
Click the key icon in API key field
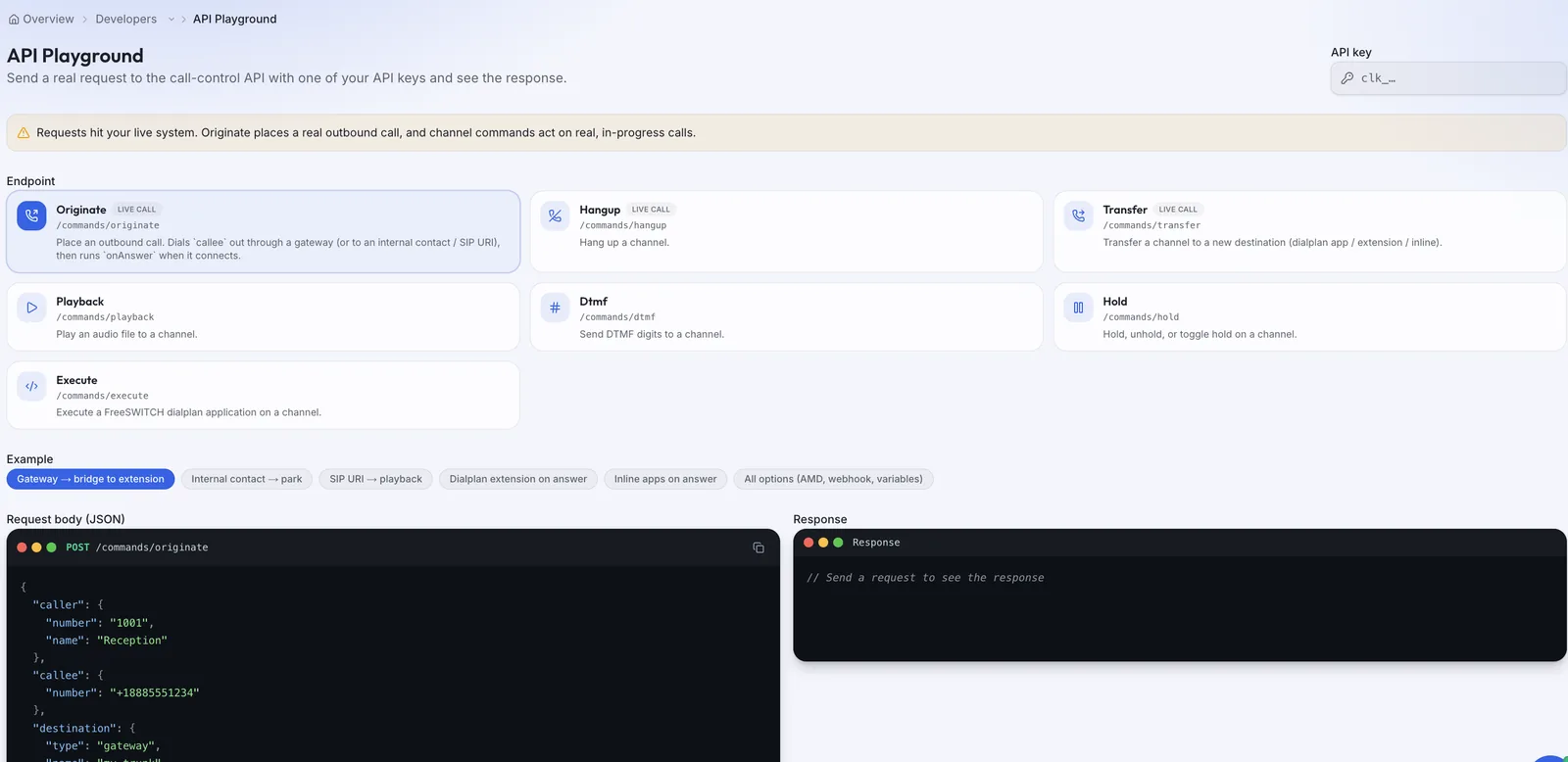click(1347, 78)
